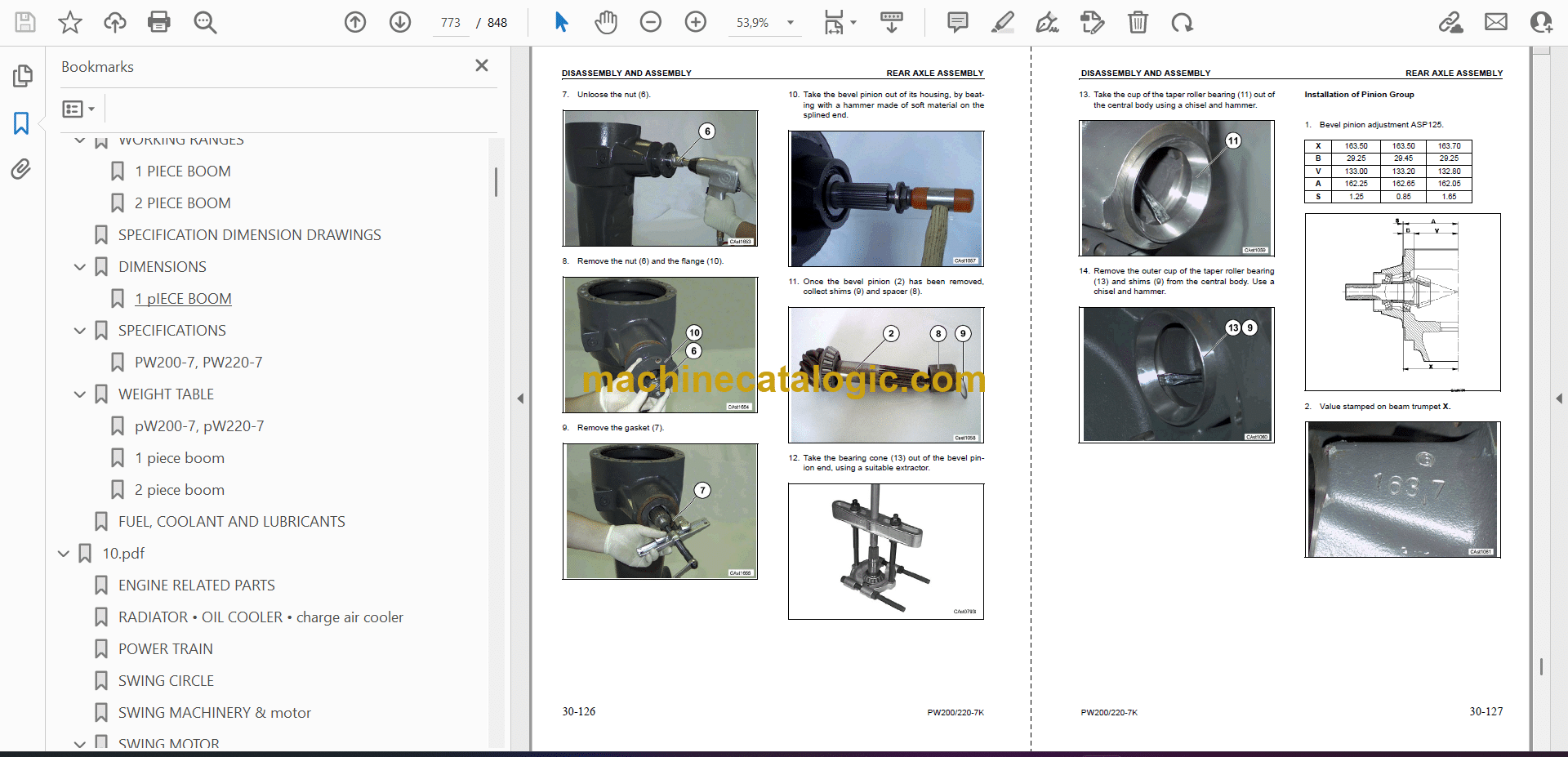Go to the next page arrow

pos(400,22)
